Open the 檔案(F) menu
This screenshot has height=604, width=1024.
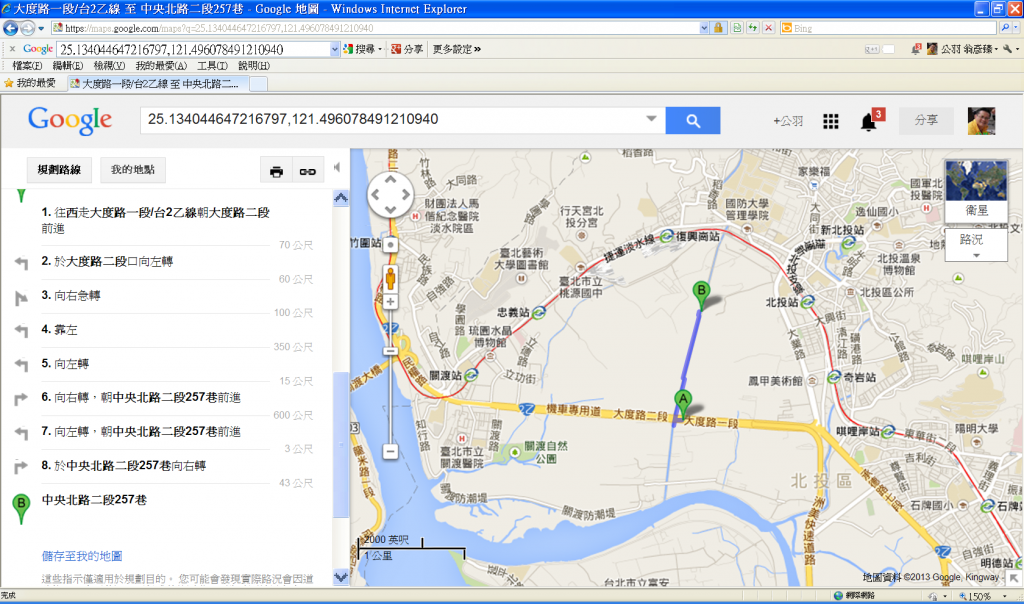[27, 66]
